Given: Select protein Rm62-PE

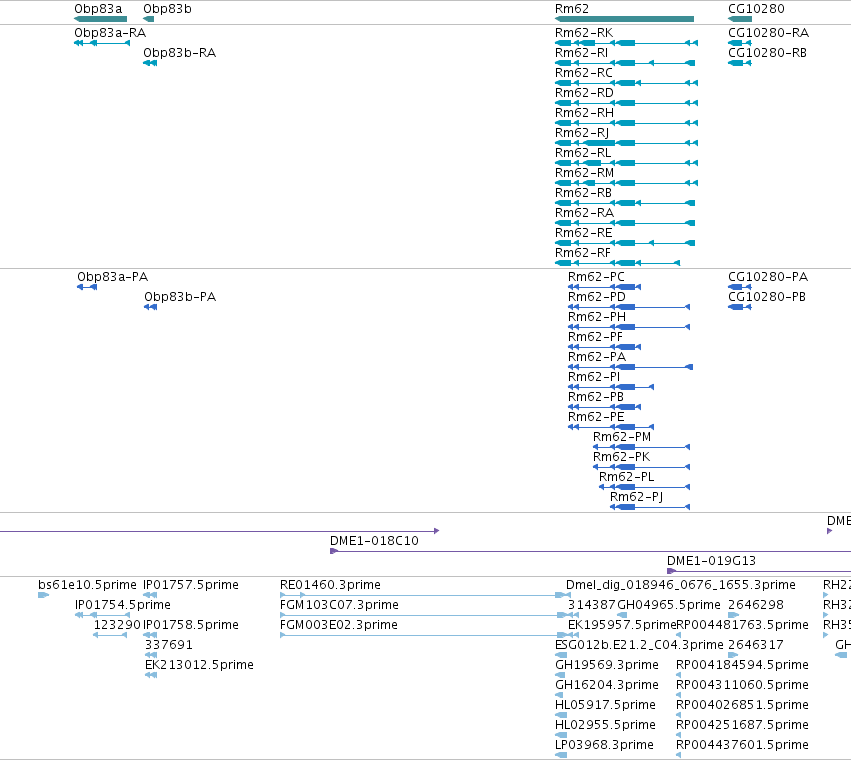Looking at the screenshot, I should [611, 427].
